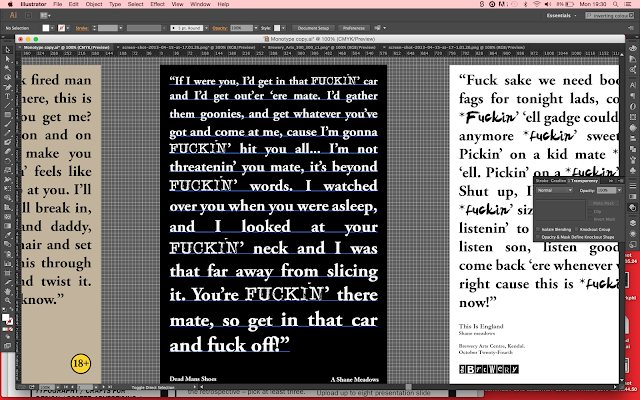640x400 pixels.
Task: Open the fill color dropdown in control bar
Action: 52,28
